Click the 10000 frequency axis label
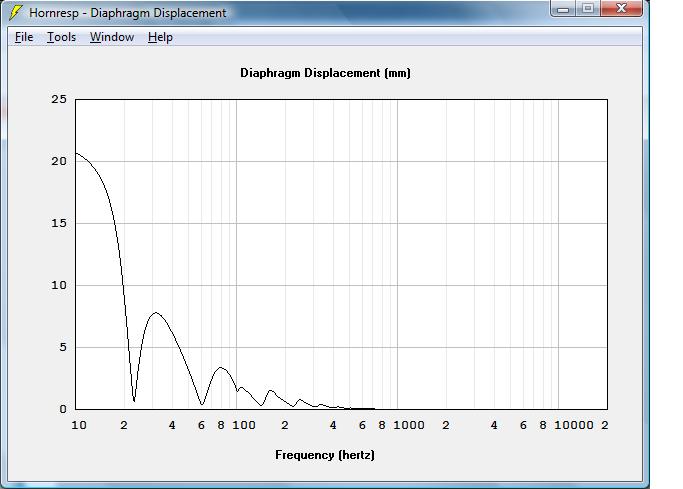 (x=573, y=425)
